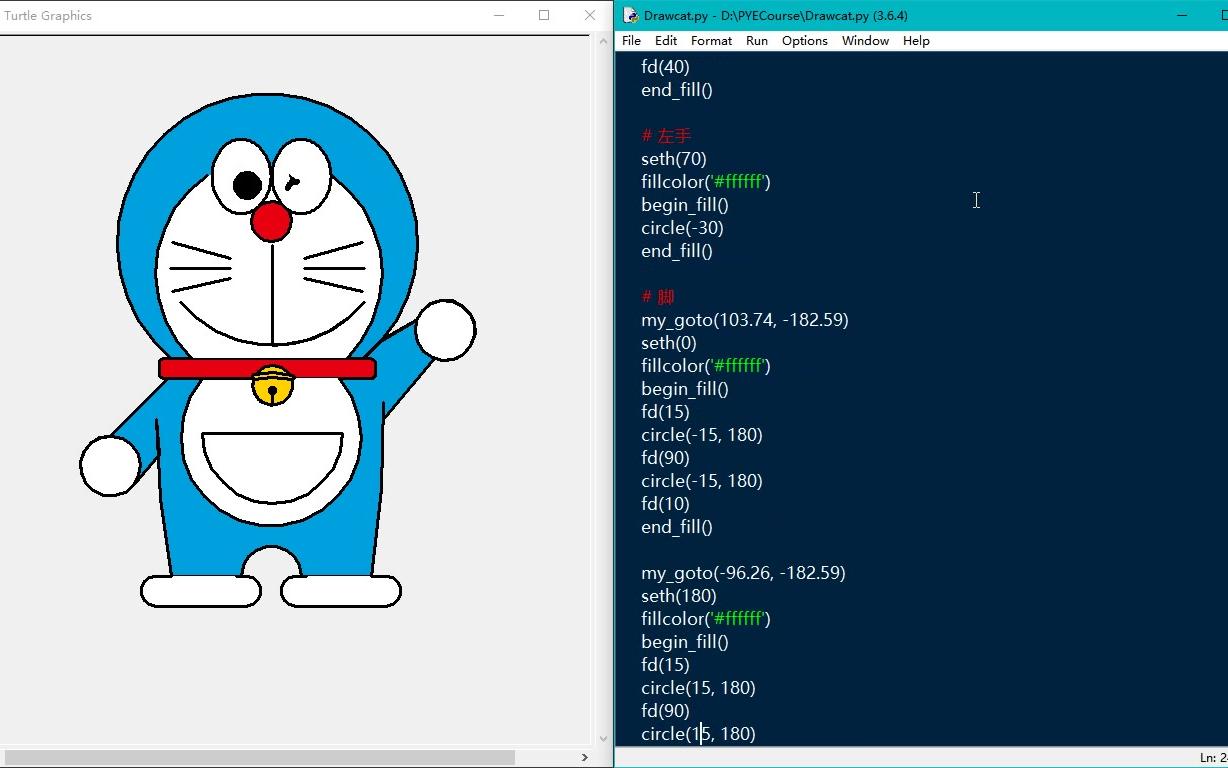
Task: Click the my_goto(-96.26, -182.59) line
Action: click(743, 573)
